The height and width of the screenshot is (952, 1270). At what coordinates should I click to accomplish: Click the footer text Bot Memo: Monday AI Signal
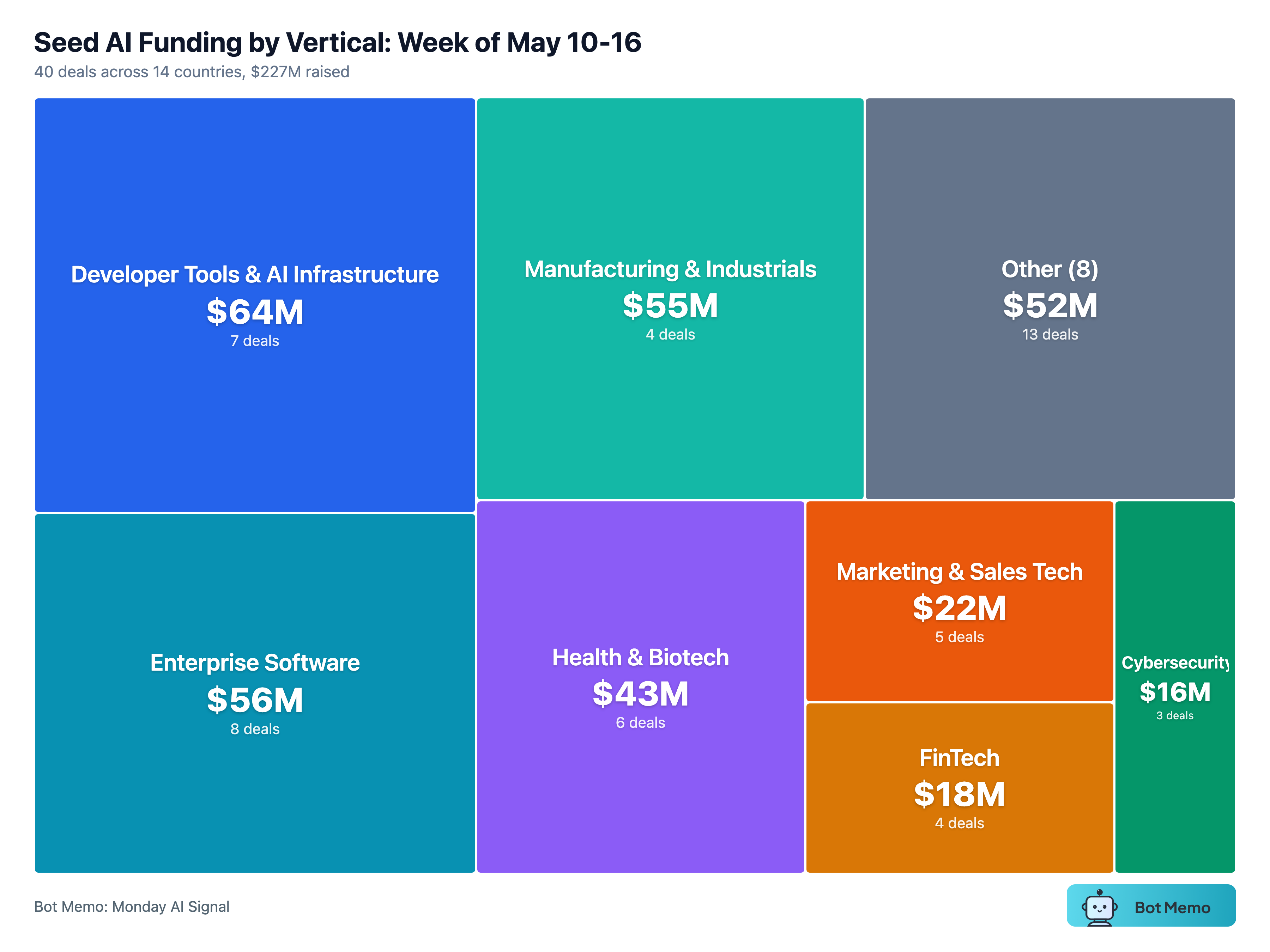(132, 907)
